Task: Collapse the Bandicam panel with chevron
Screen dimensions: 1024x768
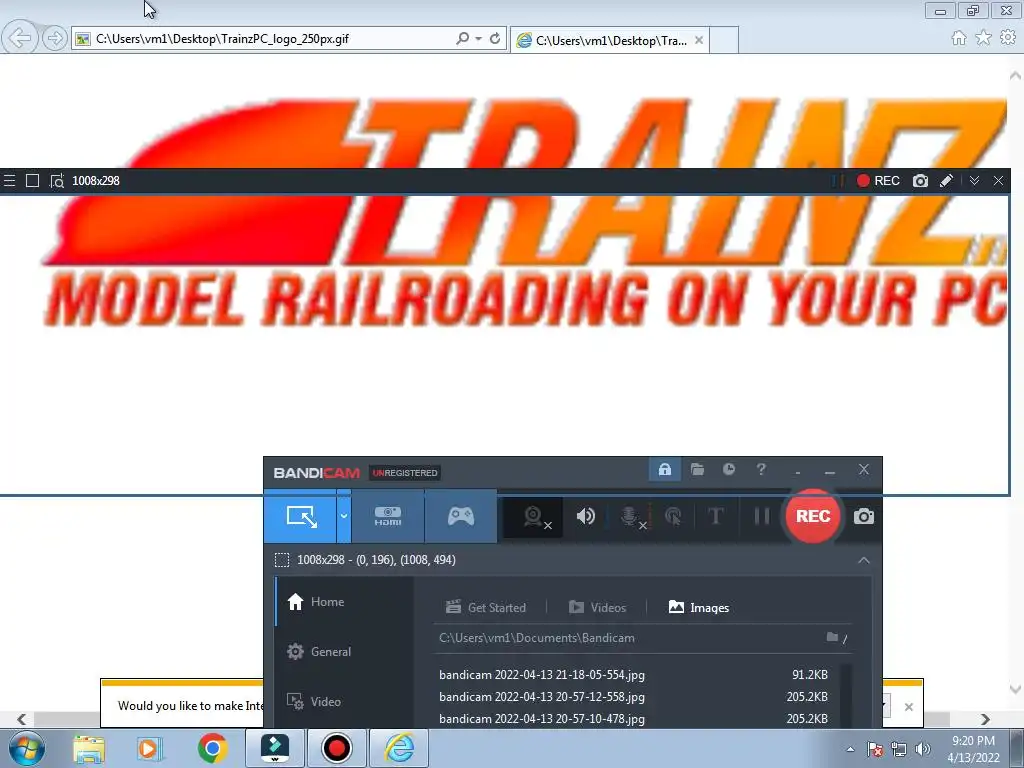Action: (x=864, y=560)
